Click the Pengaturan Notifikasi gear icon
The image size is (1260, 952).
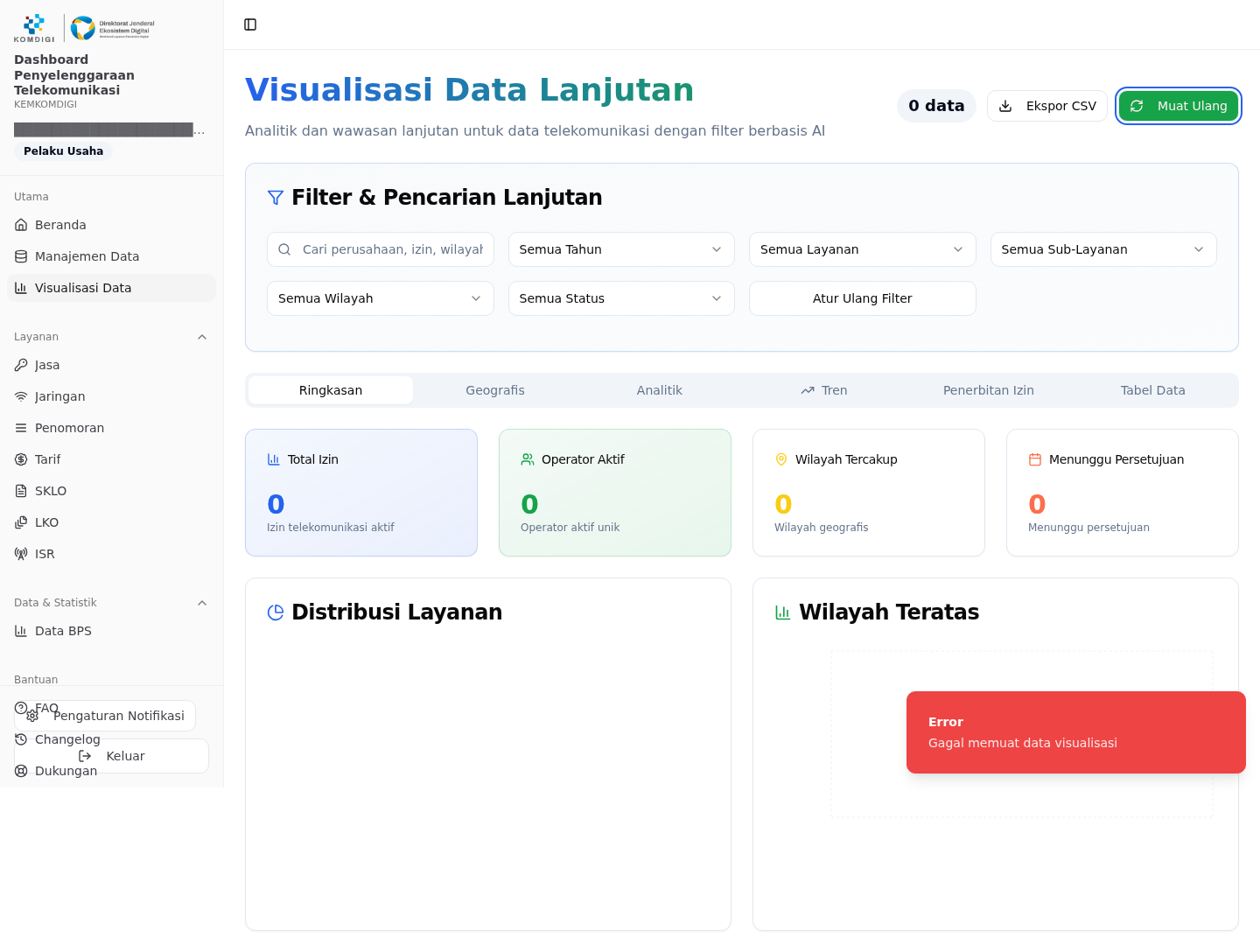[32, 716]
